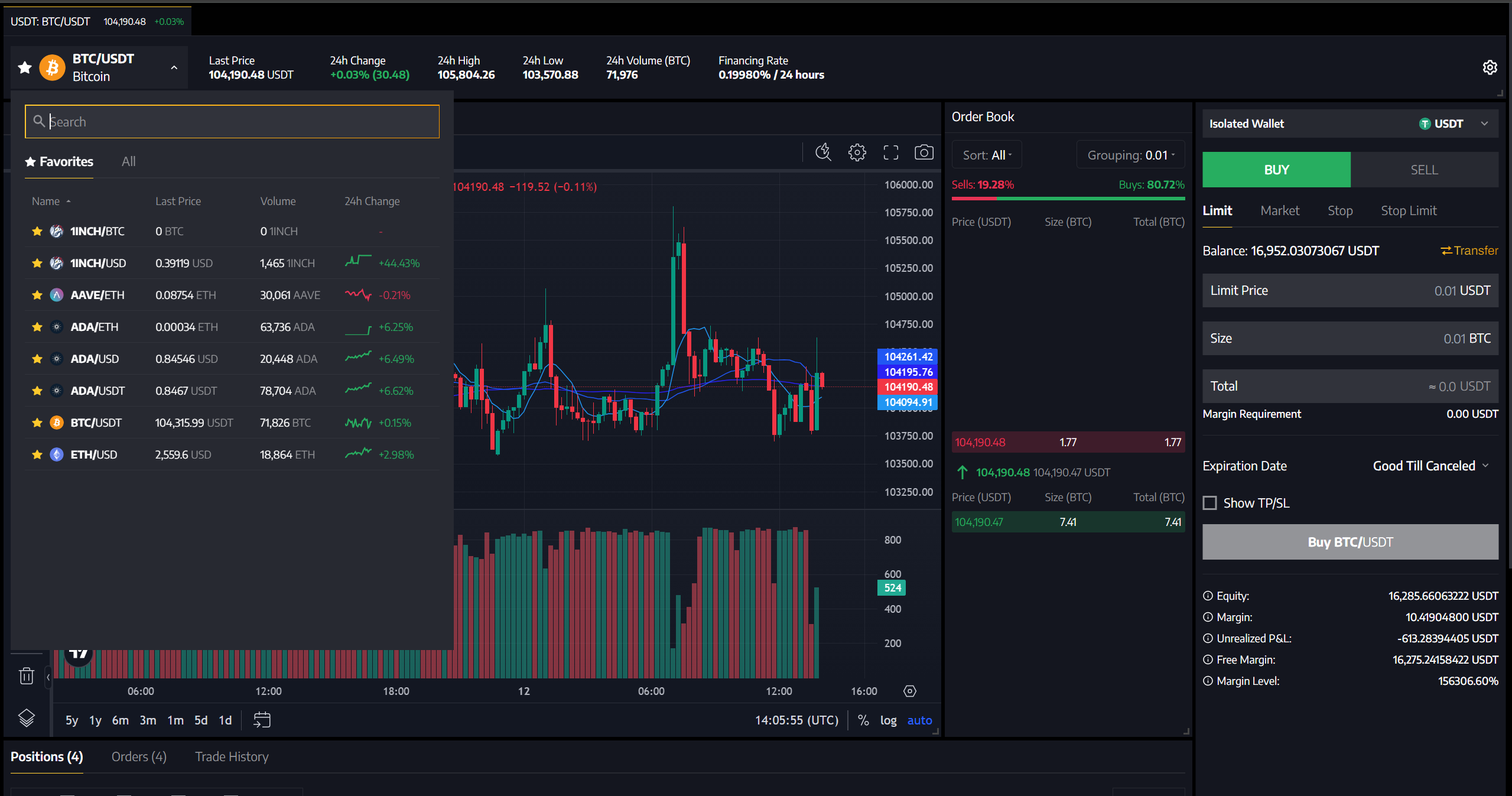1512x796 pixels.
Task: Unfavorite the ETH/USD star
Action: 37,454
